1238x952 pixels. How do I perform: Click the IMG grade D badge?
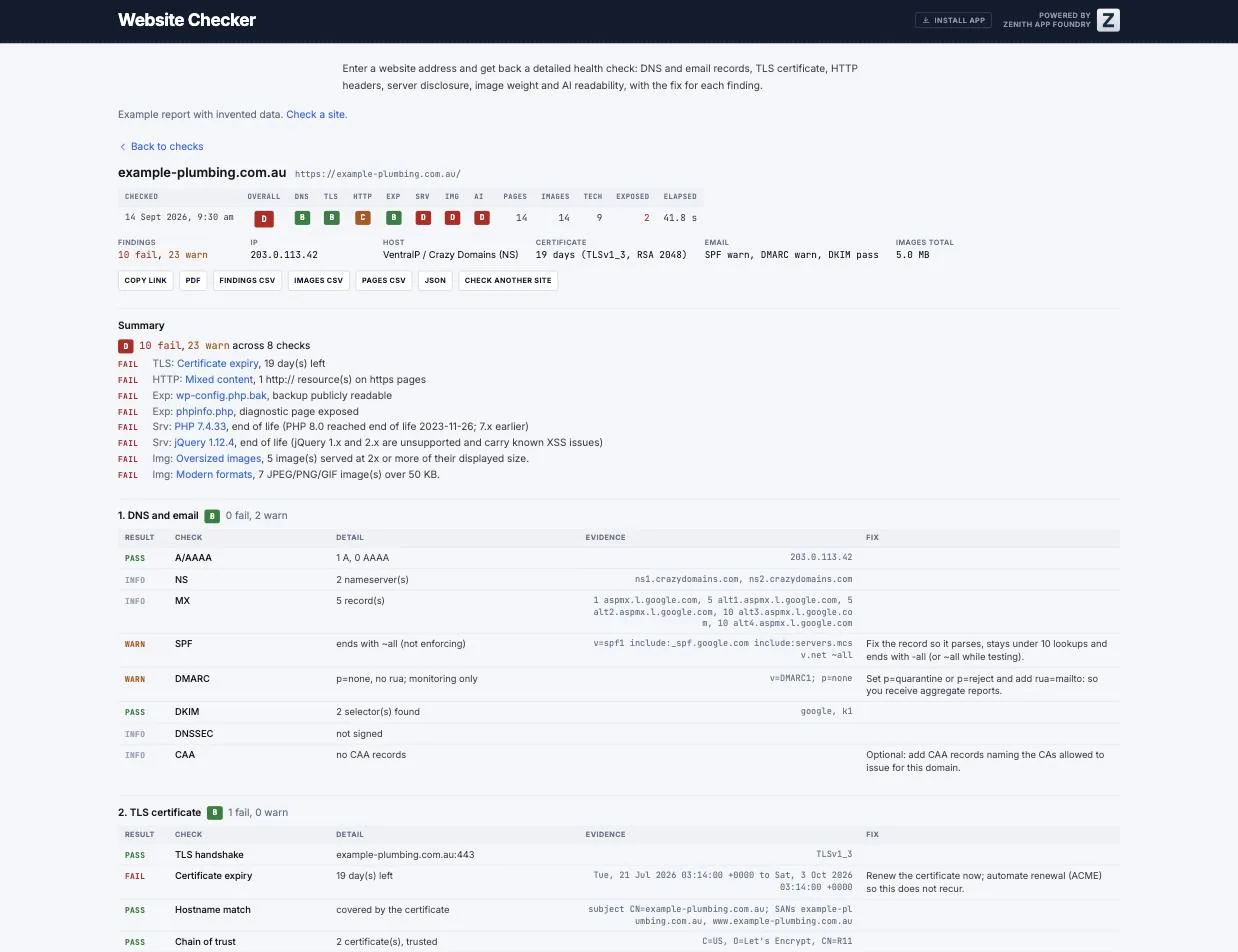tap(452, 217)
